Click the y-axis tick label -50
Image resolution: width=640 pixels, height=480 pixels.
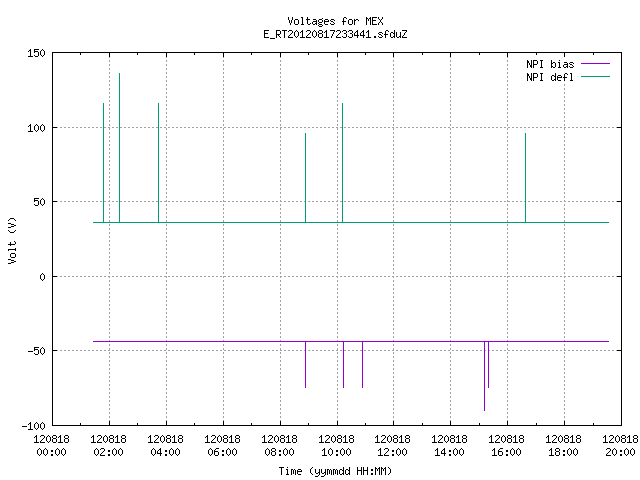36,351
